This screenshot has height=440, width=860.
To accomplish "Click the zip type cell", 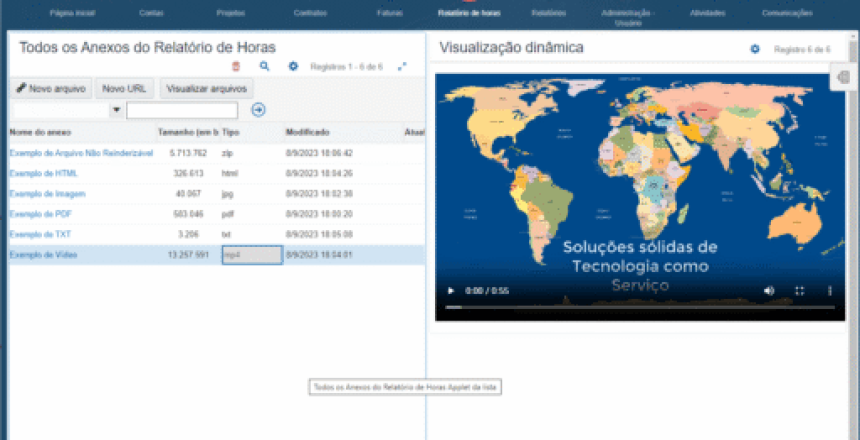I will pos(227,153).
